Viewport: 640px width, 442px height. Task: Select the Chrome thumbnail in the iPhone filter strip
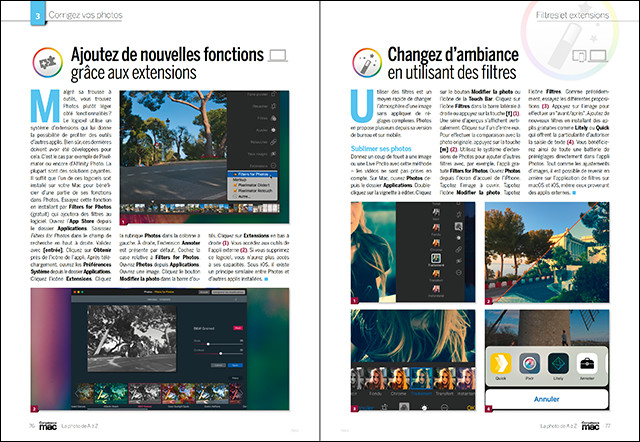coord(398,380)
